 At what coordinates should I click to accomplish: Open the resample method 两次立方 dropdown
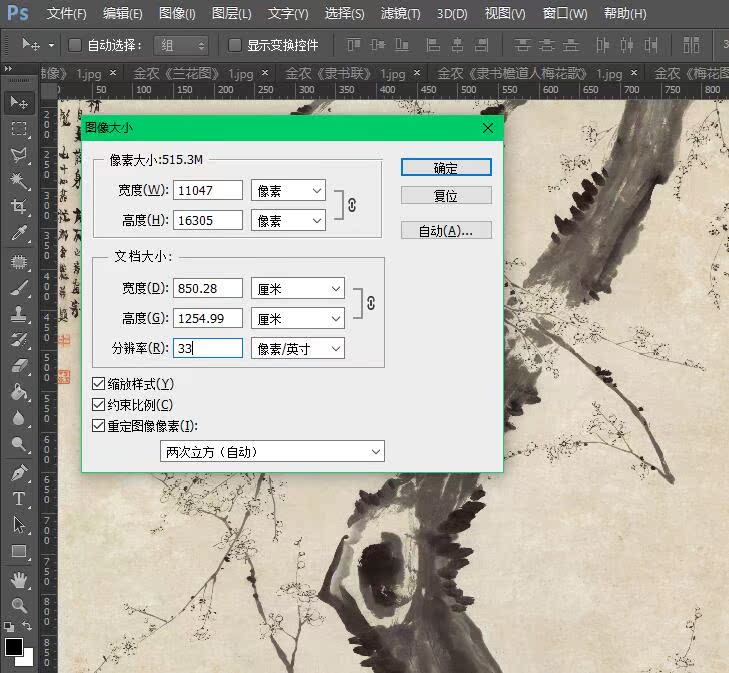coord(272,451)
